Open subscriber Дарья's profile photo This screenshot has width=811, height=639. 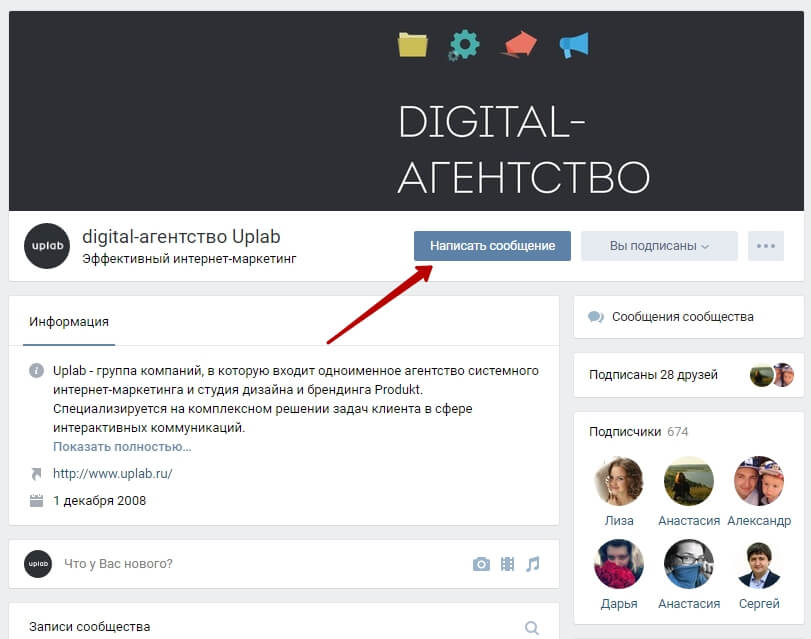point(619,564)
